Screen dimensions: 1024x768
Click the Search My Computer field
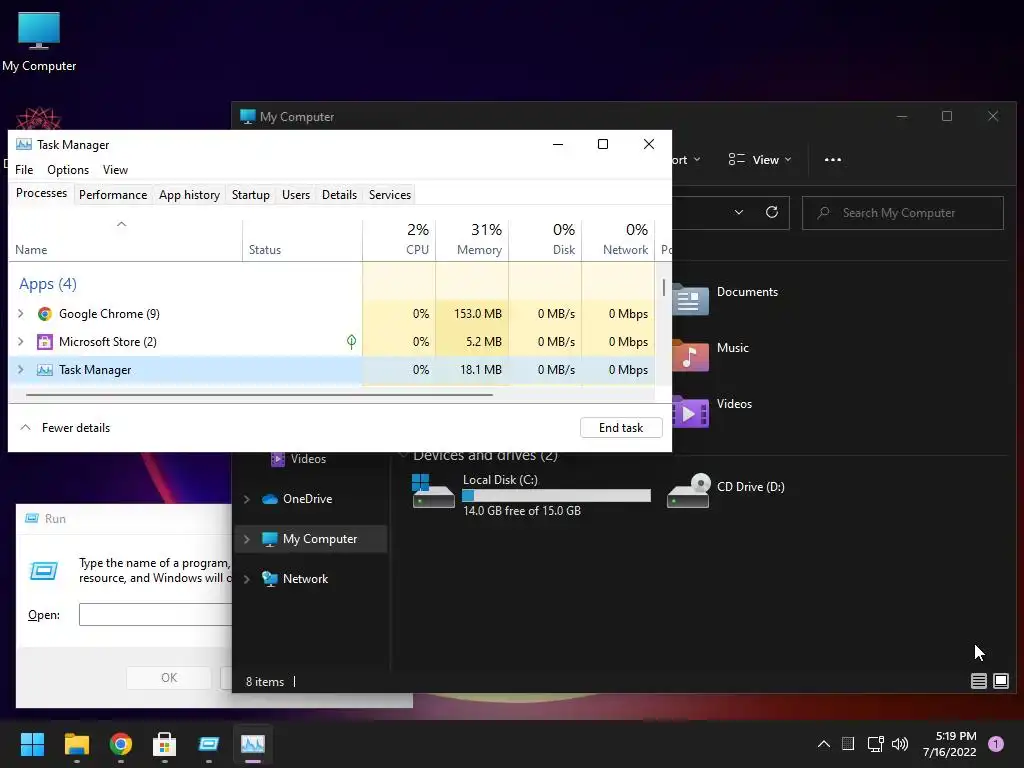[x=903, y=213]
